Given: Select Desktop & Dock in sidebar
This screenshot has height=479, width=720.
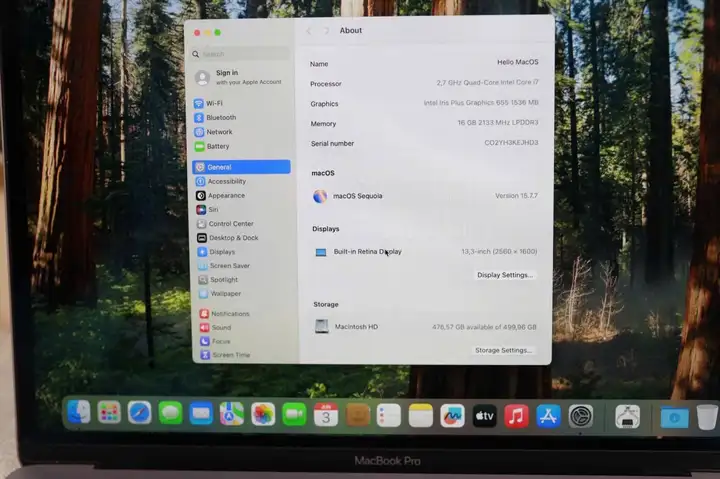Looking at the screenshot, I should click(243, 238).
